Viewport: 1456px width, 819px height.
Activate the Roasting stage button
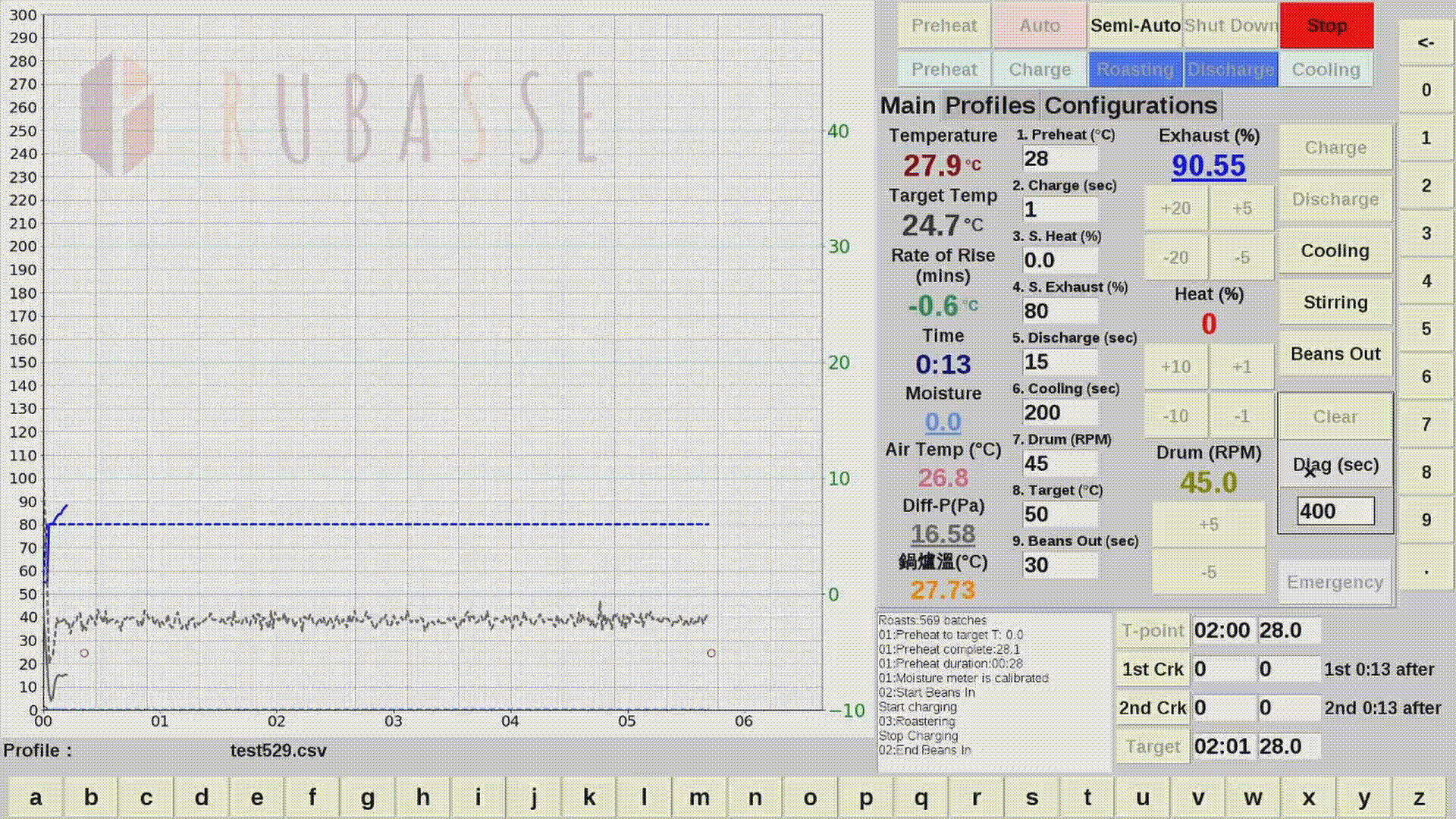point(1135,70)
